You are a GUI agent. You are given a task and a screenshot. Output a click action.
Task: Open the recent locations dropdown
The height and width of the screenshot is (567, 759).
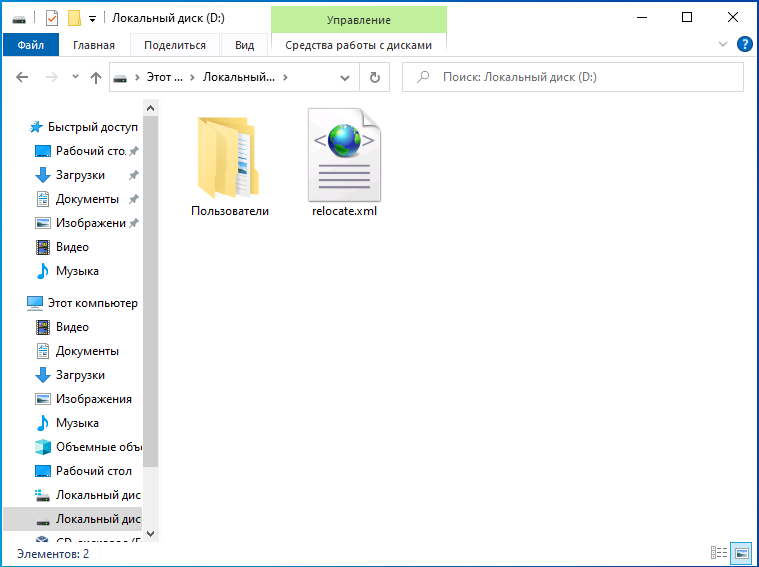[x=75, y=77]
